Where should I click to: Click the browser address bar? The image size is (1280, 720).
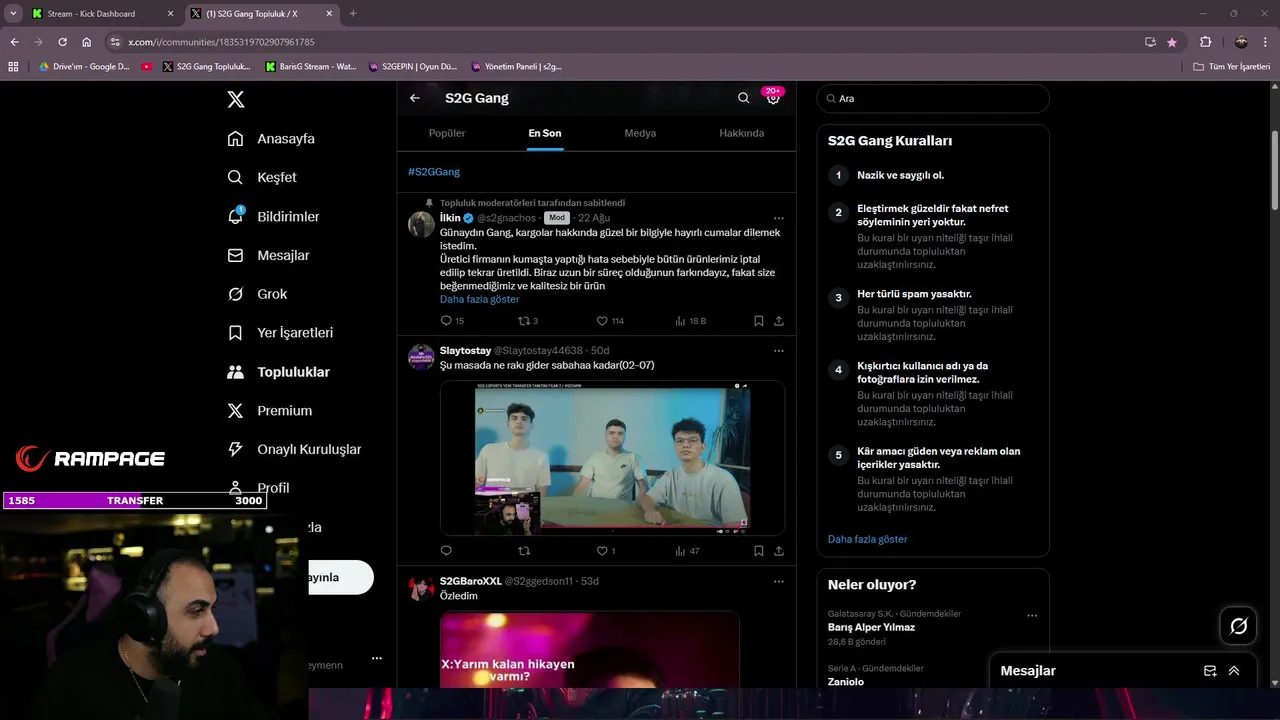point(630,42)
